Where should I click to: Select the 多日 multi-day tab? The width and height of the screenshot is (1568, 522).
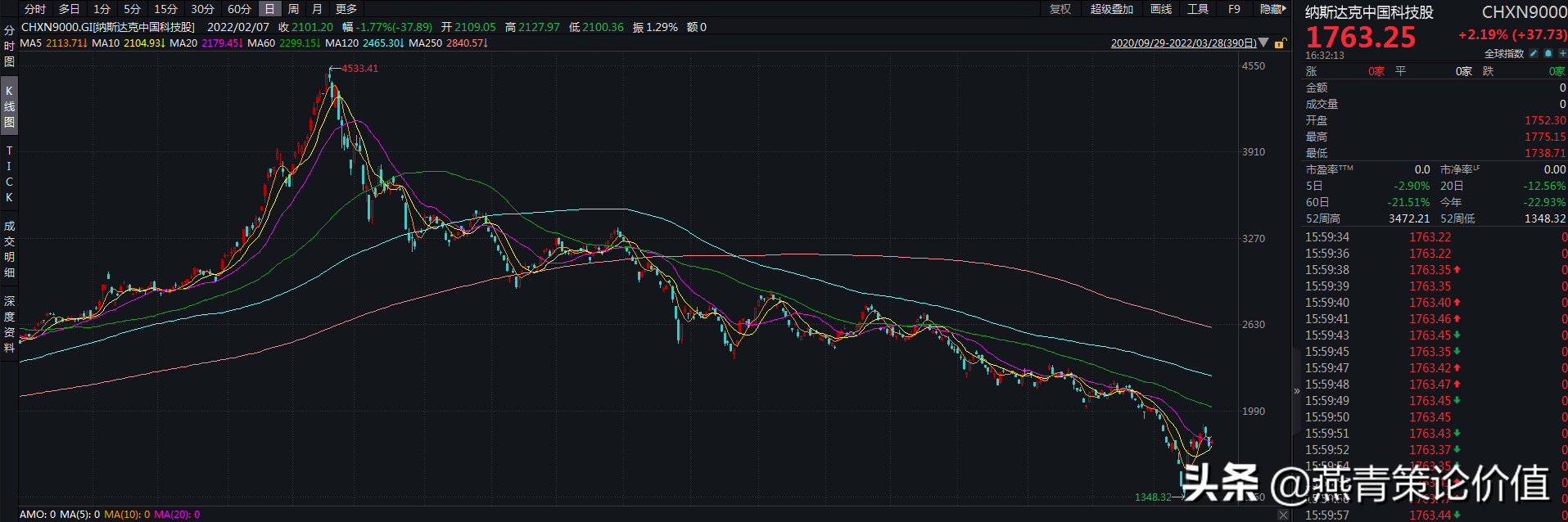70,9
